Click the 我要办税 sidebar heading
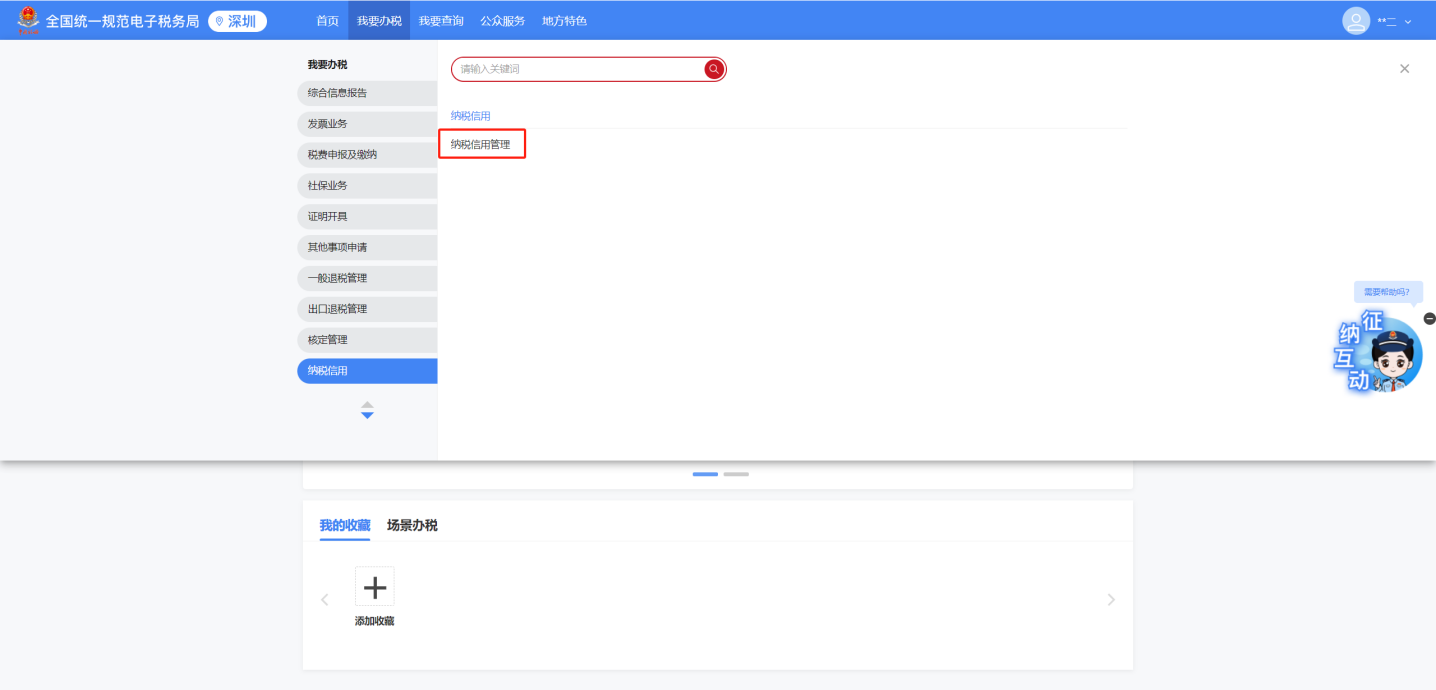This screenshot has width=1436, height=690. tap(327, 65)
